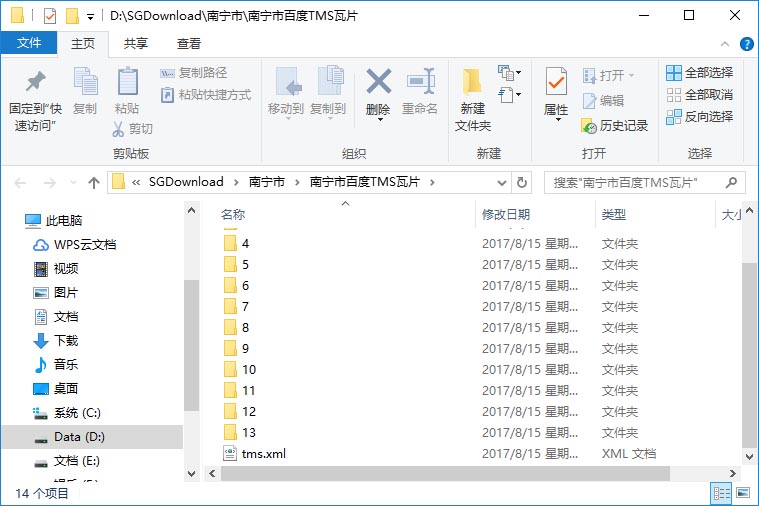Sort by the 类型 column header
759x506 pixels.
coord(613,215)
